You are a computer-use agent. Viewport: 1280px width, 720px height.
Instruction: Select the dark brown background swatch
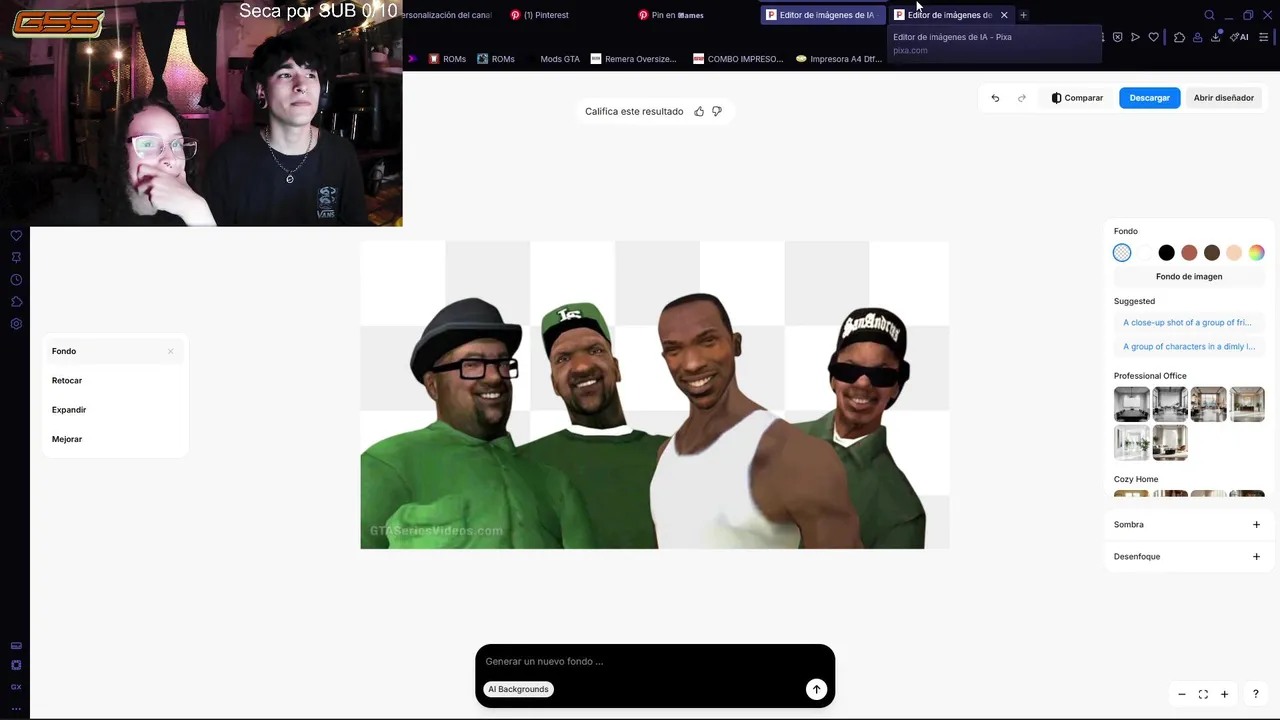pyautogui.click(x=1212, y=253)
